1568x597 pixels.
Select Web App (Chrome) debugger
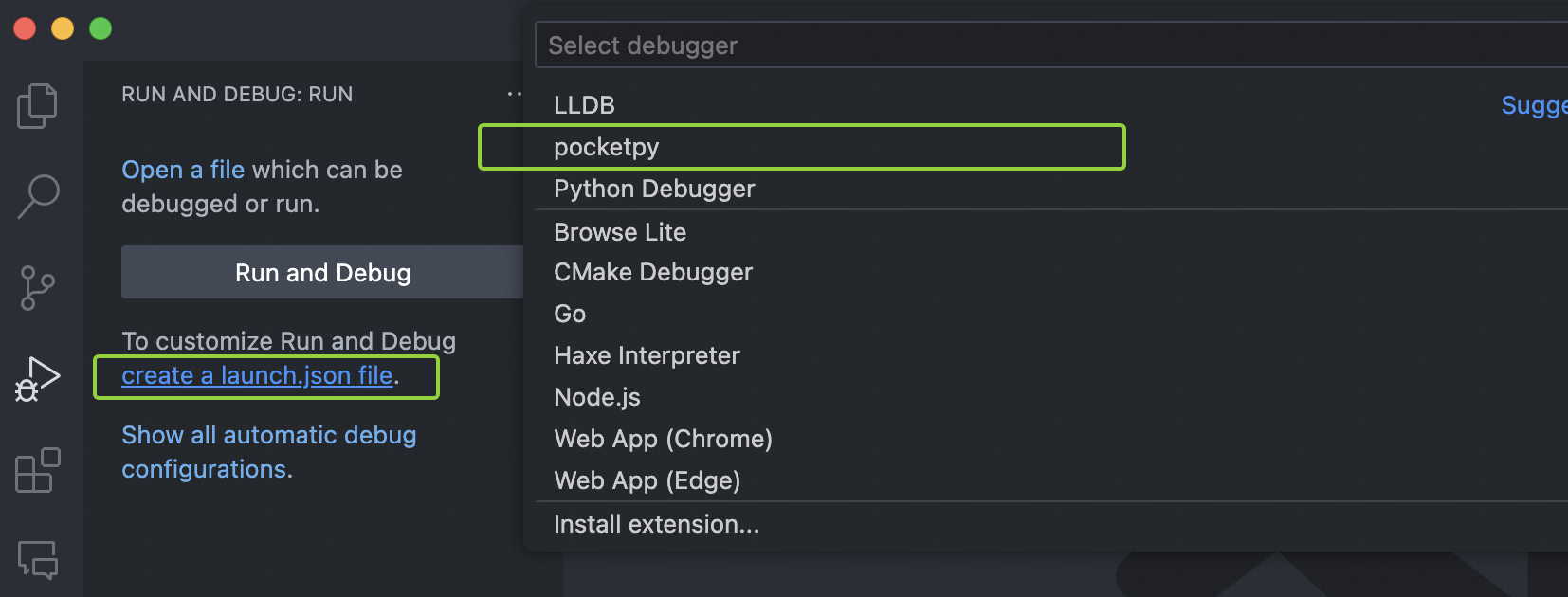[663, 439]
